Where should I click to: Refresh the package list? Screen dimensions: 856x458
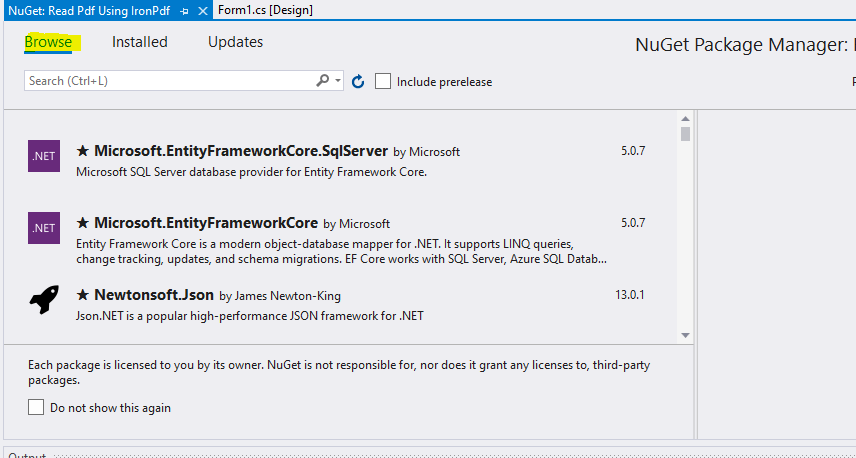coord(358,81)
